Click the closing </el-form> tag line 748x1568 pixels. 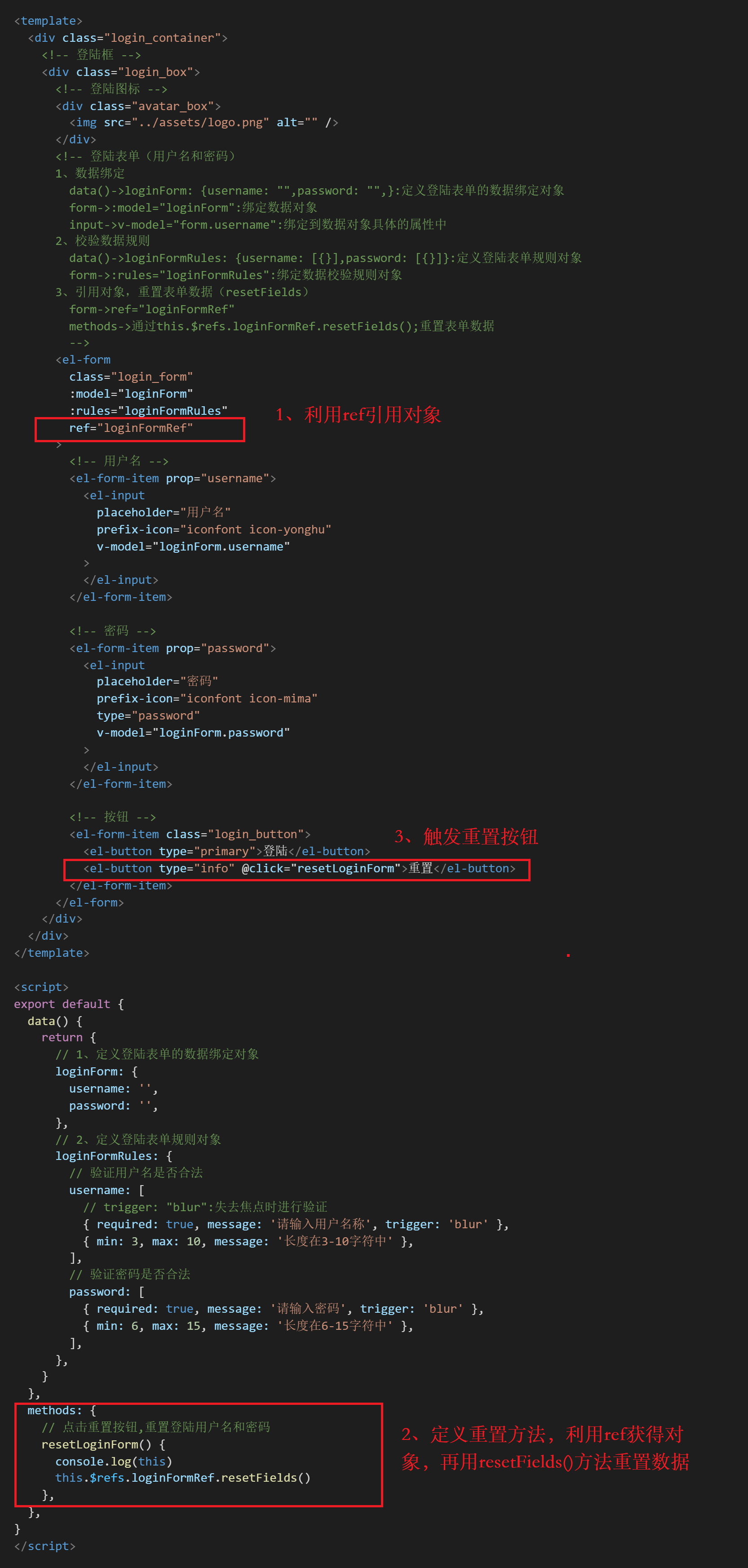(89, 903)
